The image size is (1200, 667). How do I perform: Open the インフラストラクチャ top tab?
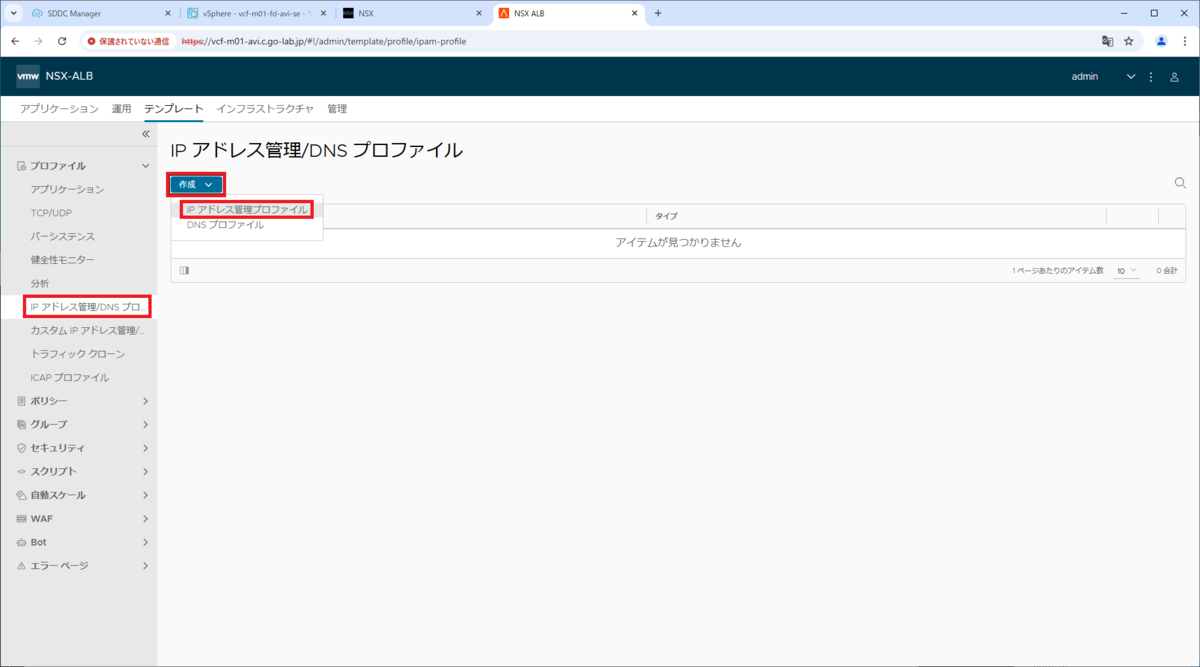265,109
